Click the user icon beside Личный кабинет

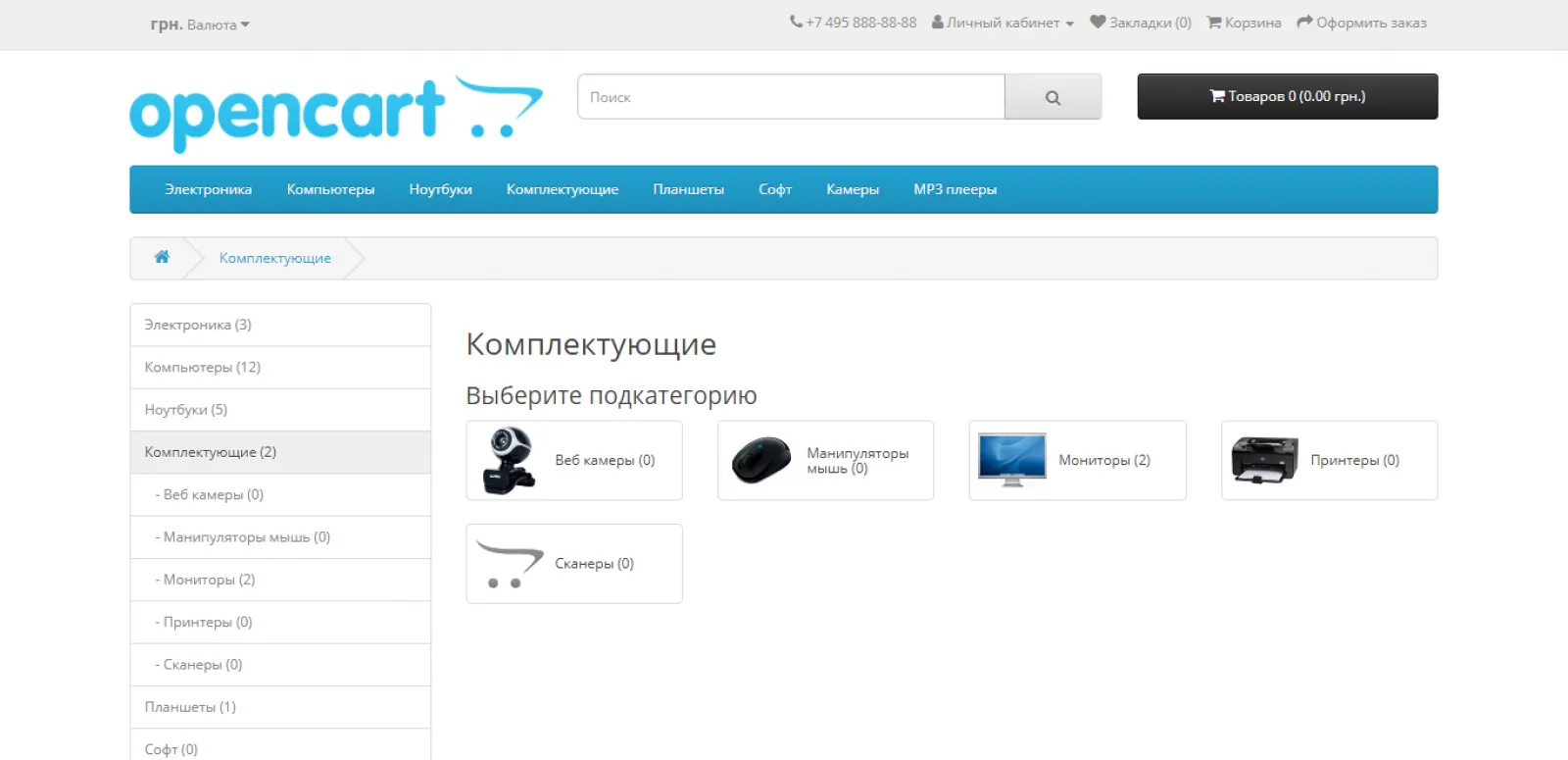click(x=937, y=22)
